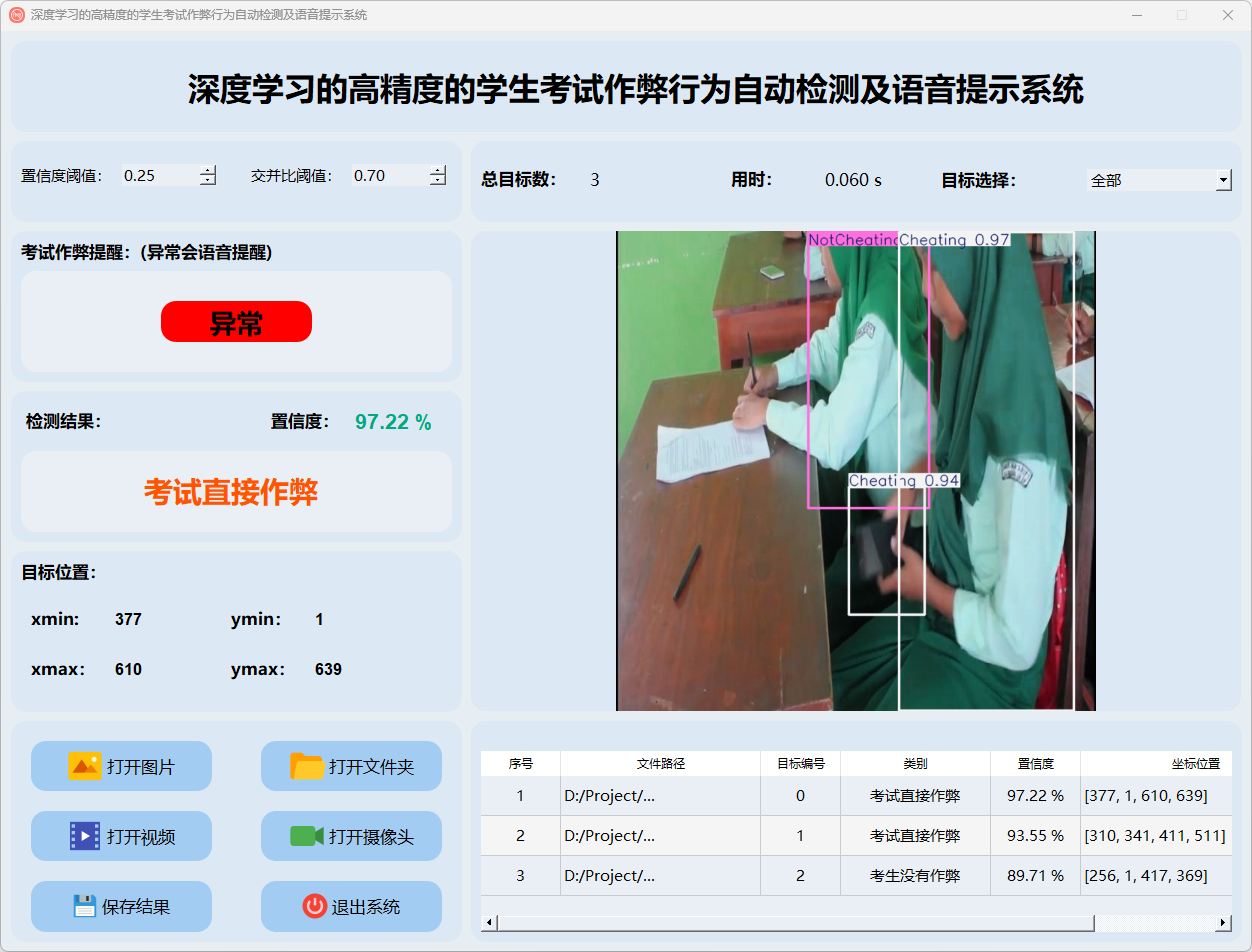This screenshot has height=952, width=1252.
Task: Click the 目标编号 column header
Action: coord(800,763)
